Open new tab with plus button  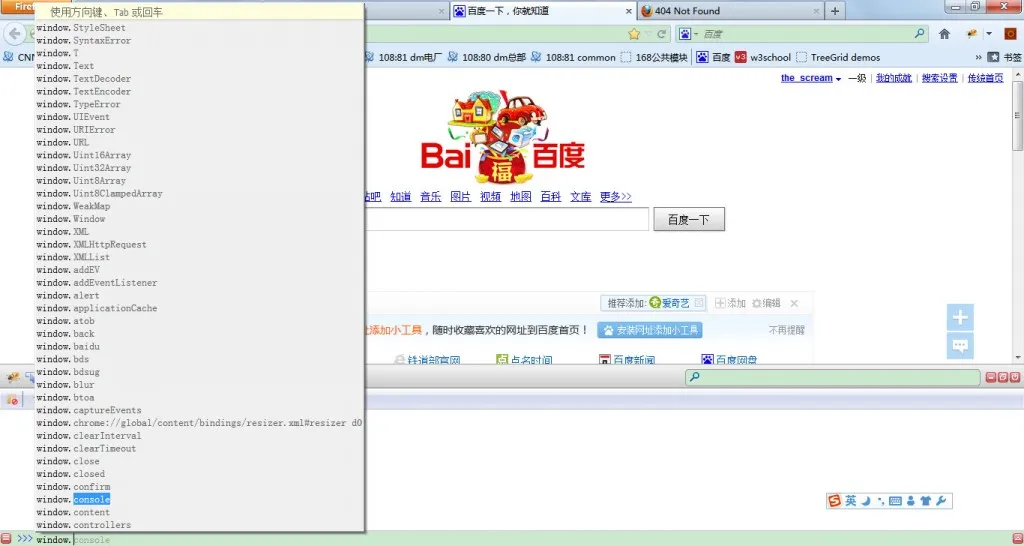tap(835, 11)
